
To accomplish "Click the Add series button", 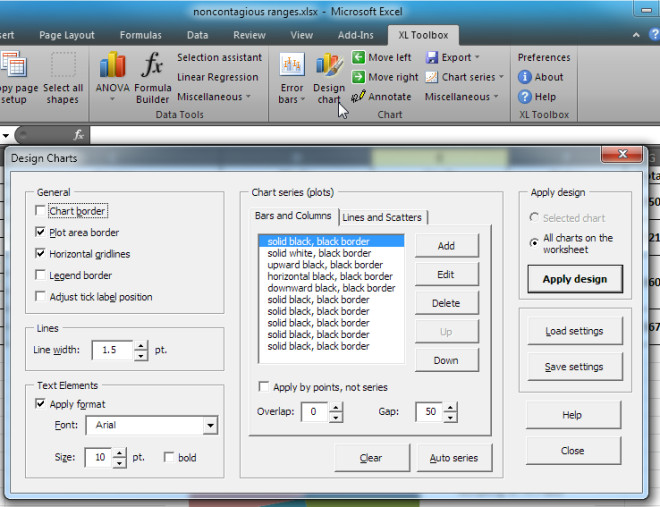I will (x=447, y=246).
